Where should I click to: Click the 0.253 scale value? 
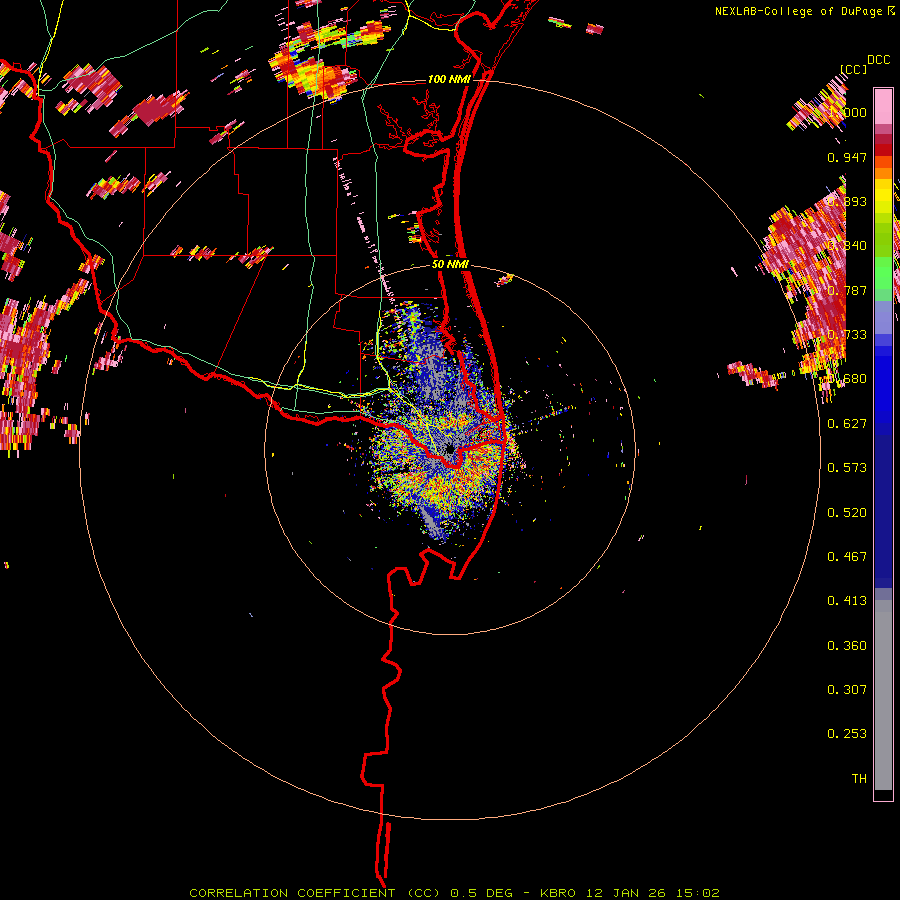(847, 734)
